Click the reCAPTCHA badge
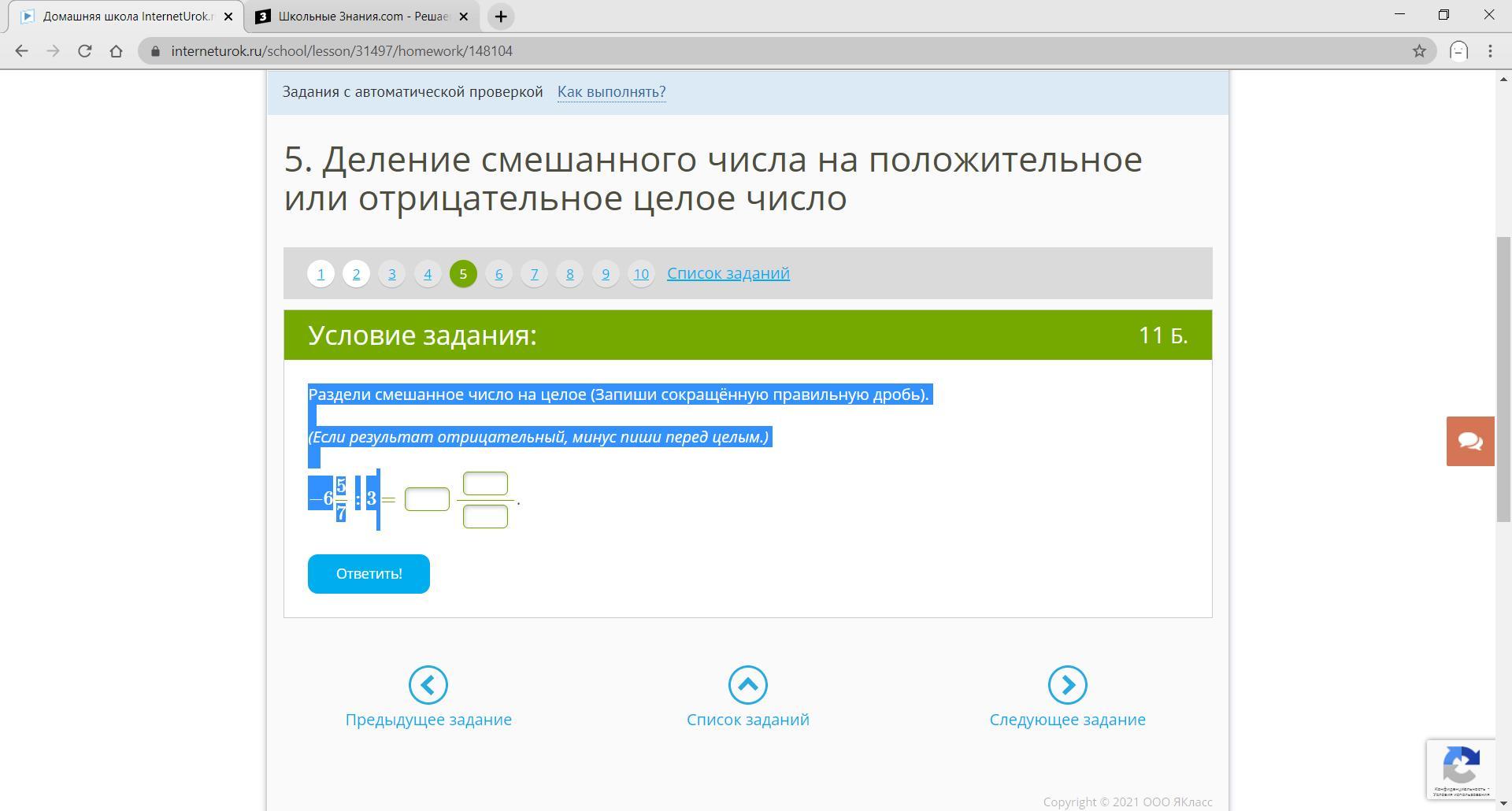Viewport: 1512px width, 811px height. click(x=1461, y=769)
